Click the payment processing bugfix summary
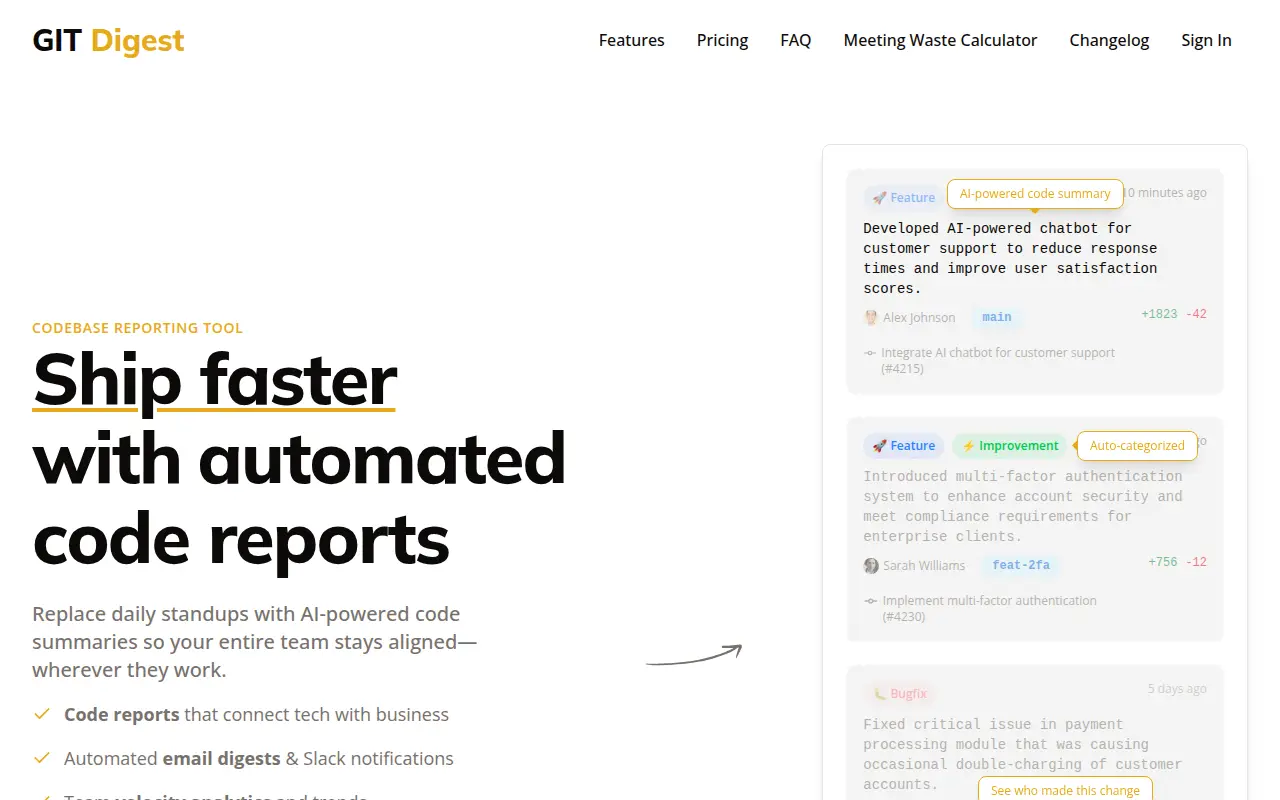This screenshot has width=1280, height=800. [x=1022, y=754]
